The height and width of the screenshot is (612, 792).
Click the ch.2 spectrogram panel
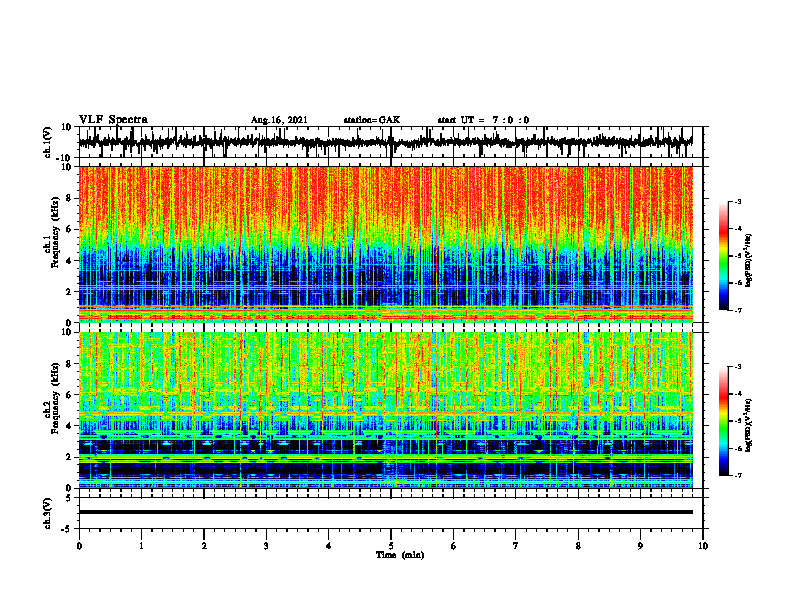click(x=385, y=410)
